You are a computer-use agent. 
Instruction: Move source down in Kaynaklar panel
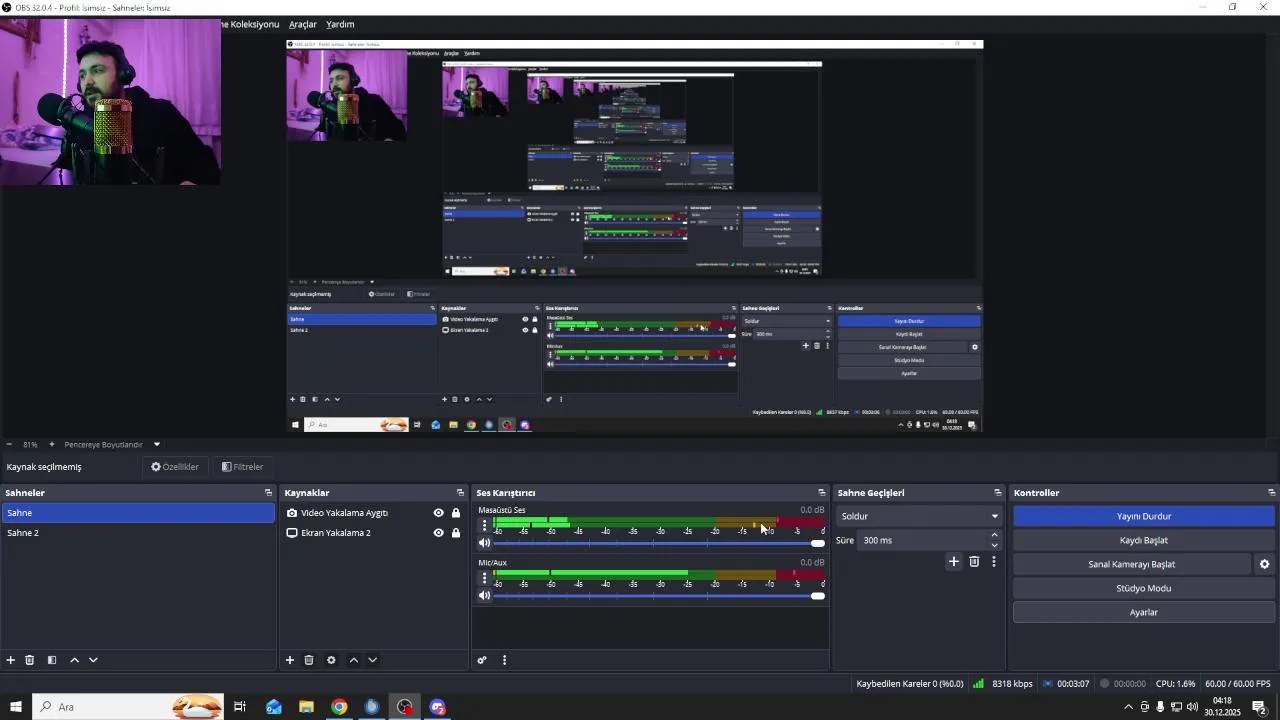pos(372,660)
